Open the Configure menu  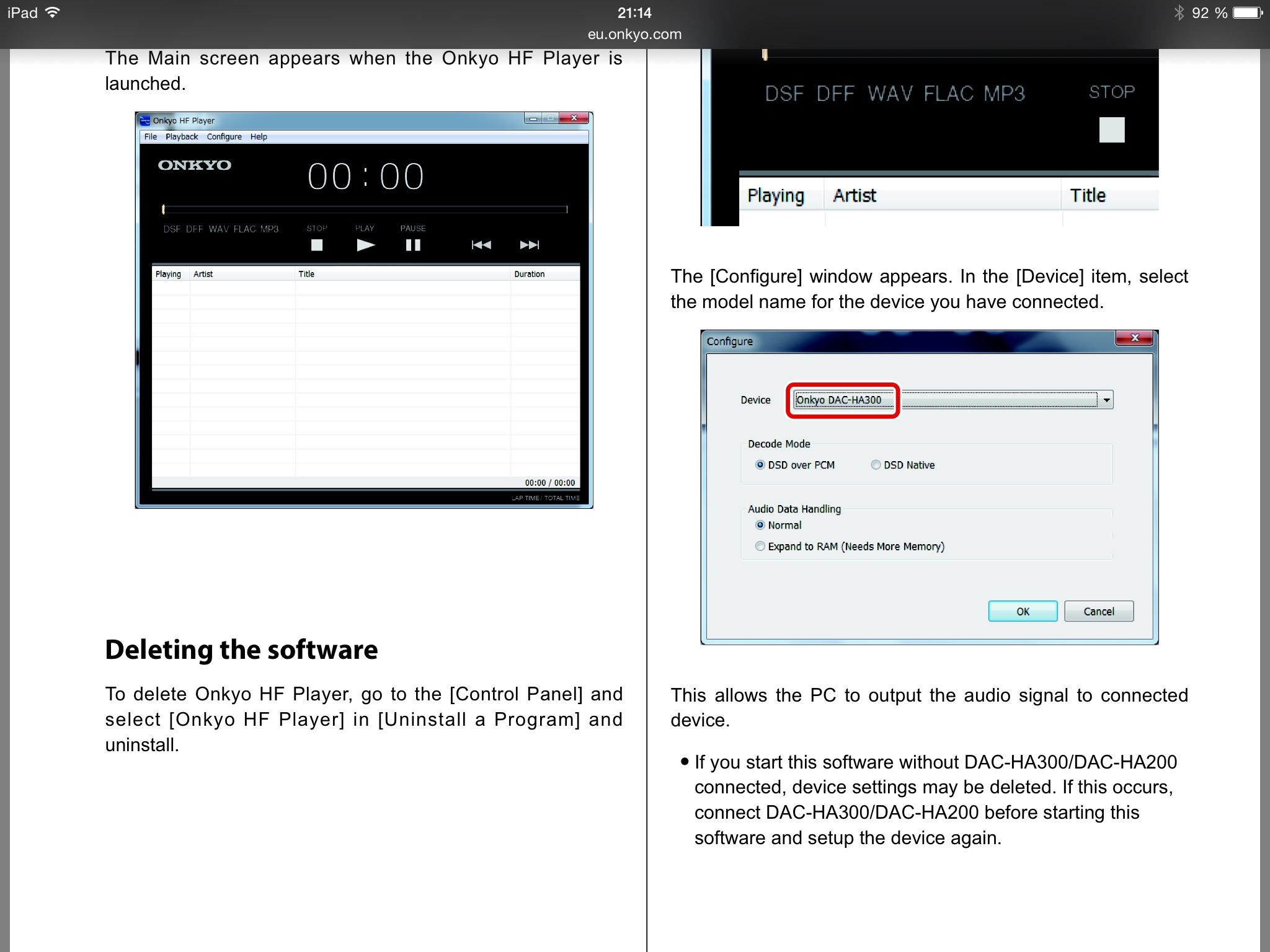coord(224,137)
